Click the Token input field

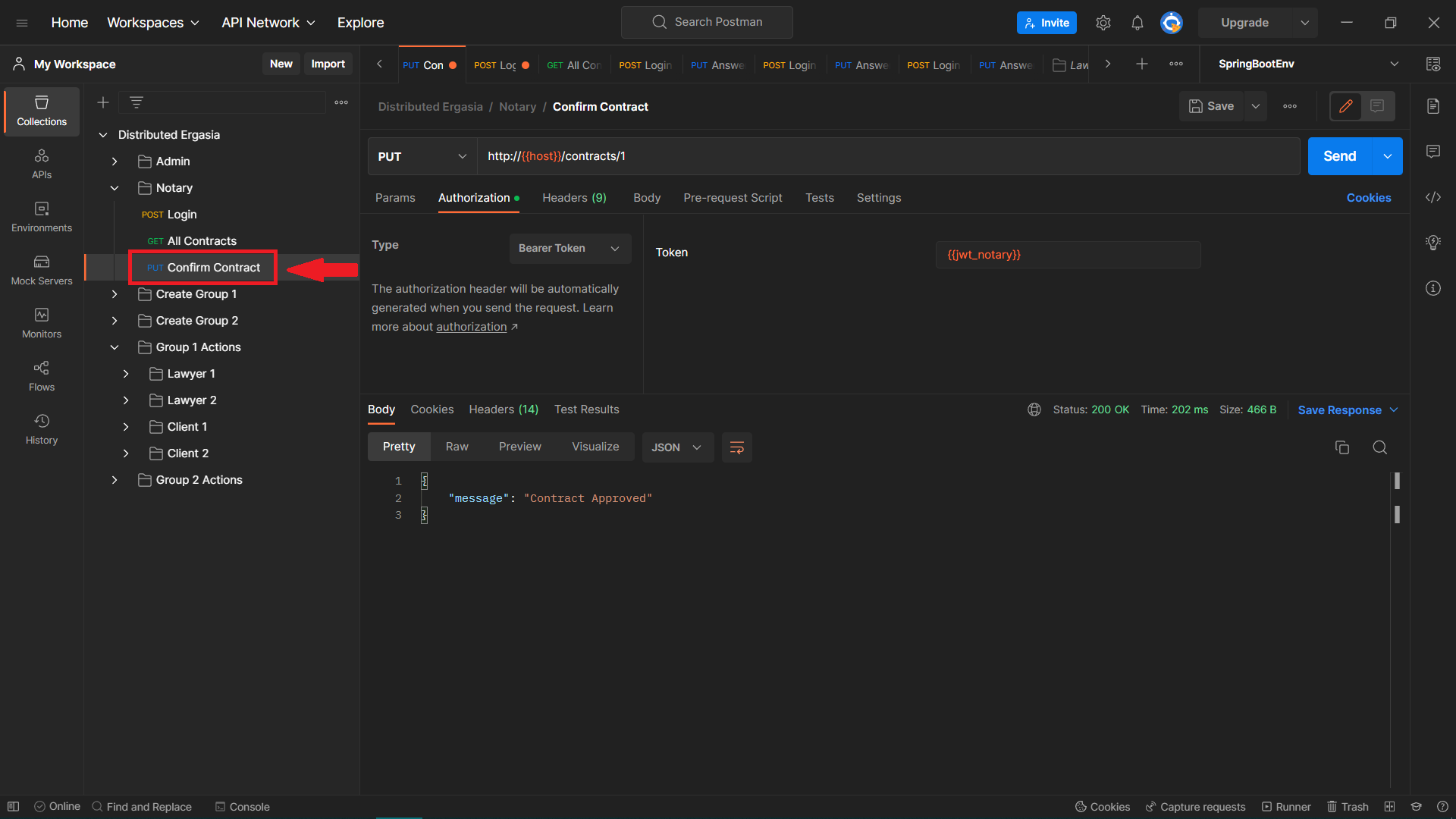coord(1068,255)
